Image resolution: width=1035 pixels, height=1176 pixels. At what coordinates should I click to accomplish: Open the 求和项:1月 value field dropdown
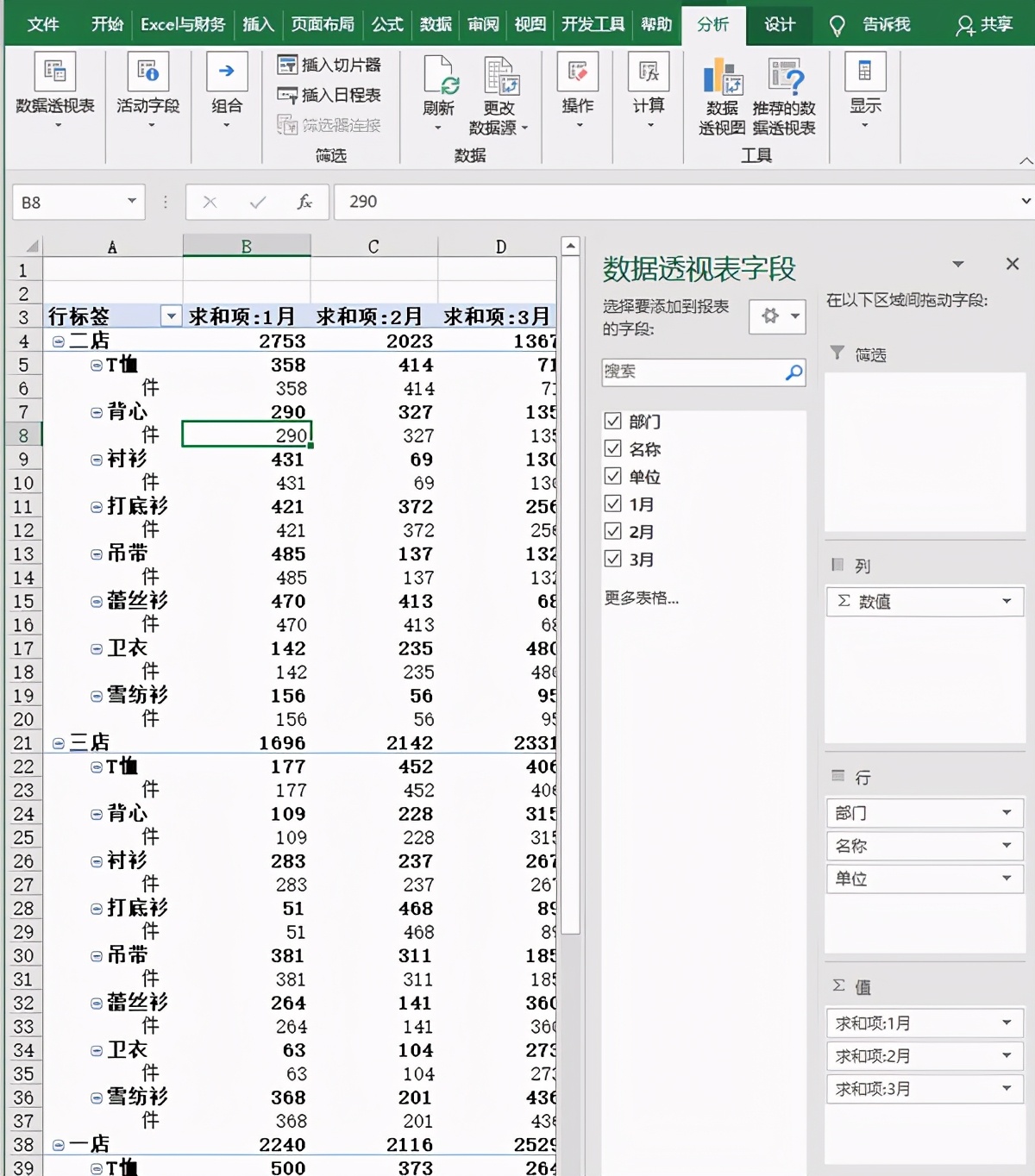click(x=1007, y=1023)
